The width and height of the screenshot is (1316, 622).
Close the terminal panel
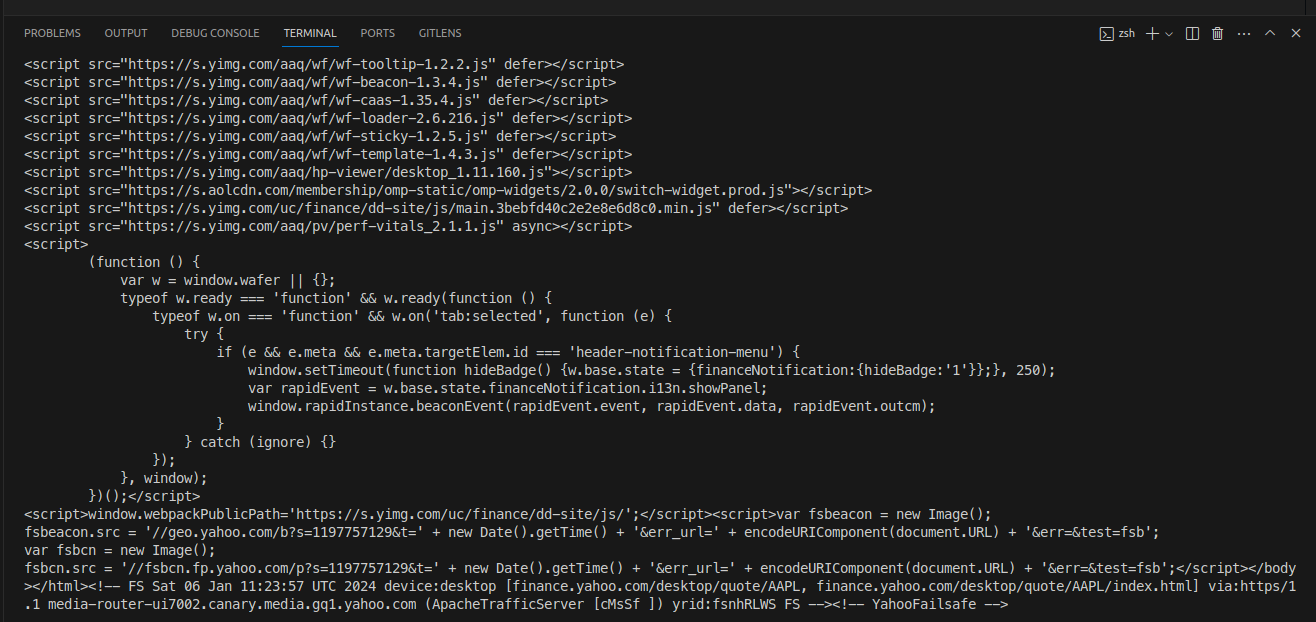(x=1296, y=33)
